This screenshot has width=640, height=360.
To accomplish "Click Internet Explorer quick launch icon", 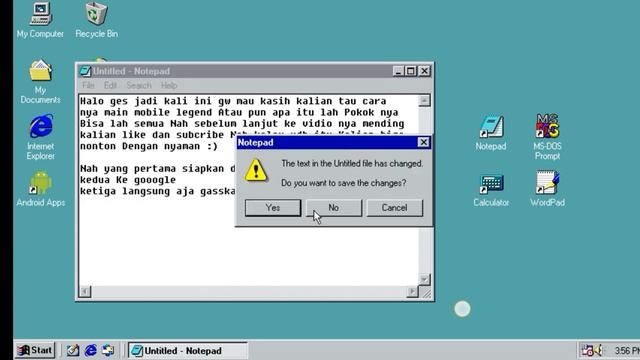I will point(91,350).
